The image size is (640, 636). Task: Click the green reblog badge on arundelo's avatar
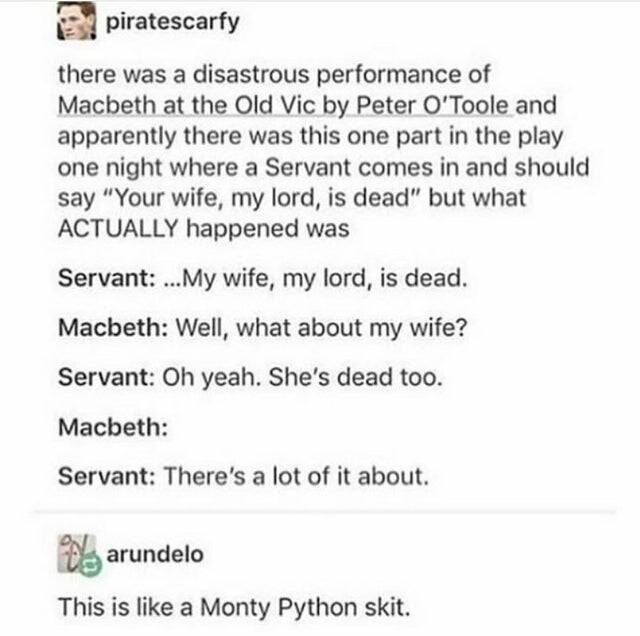click(x=88, y=563)
